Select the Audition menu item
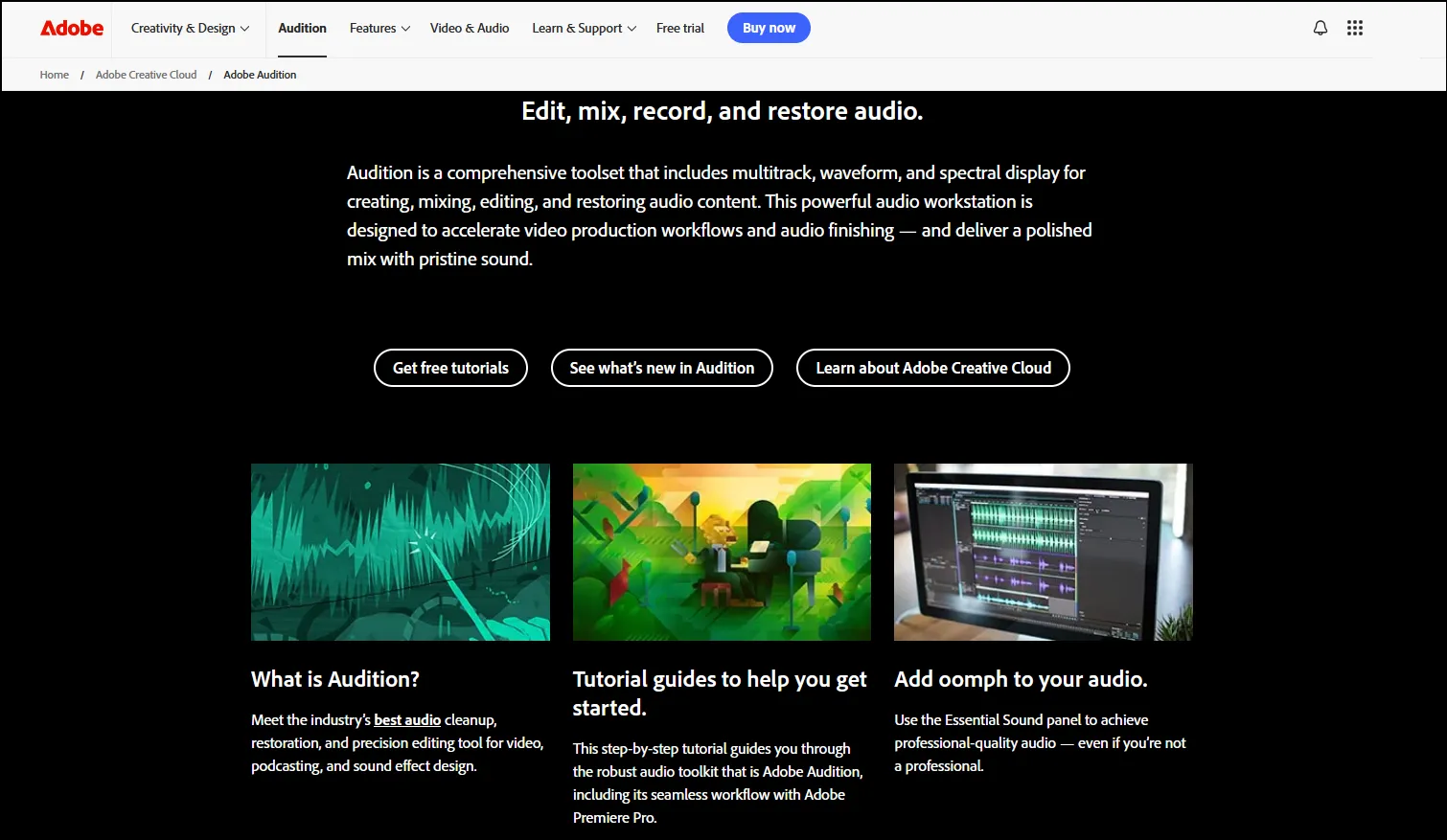The height and width of the screenshot is (840, 1447). (x=302, y=28)
